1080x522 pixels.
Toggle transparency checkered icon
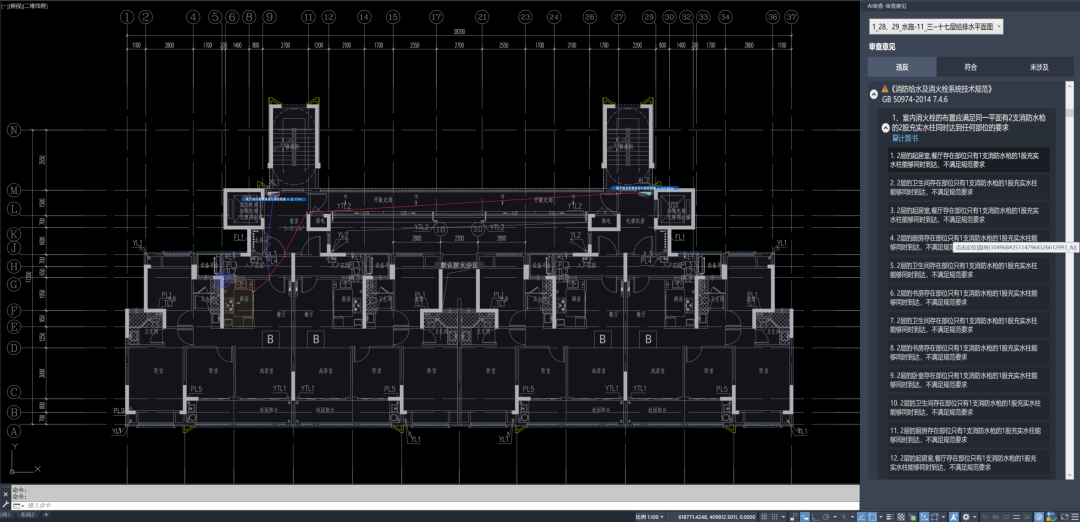901,516
